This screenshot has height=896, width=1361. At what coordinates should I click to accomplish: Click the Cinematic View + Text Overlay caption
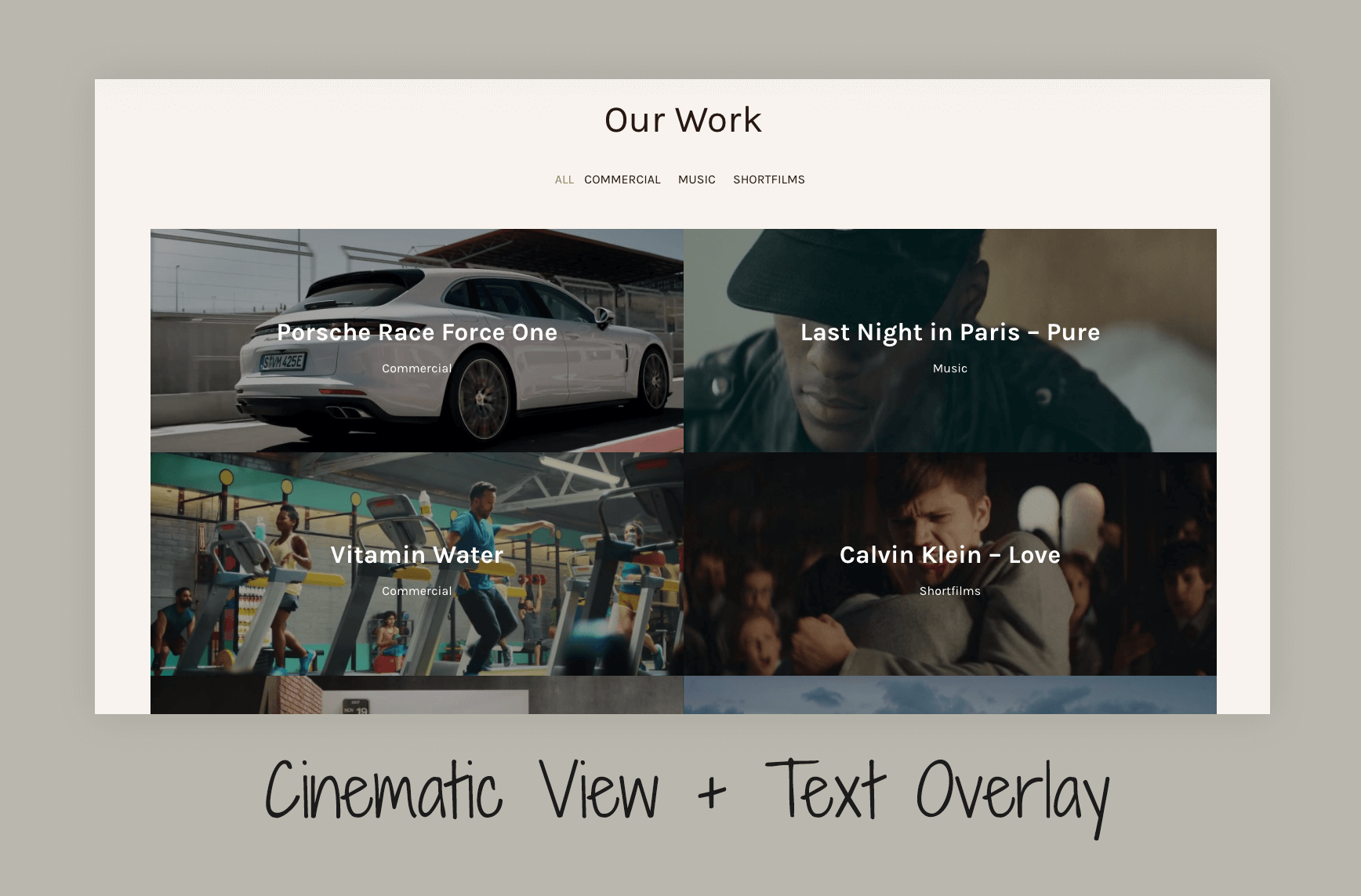(686, 792)
